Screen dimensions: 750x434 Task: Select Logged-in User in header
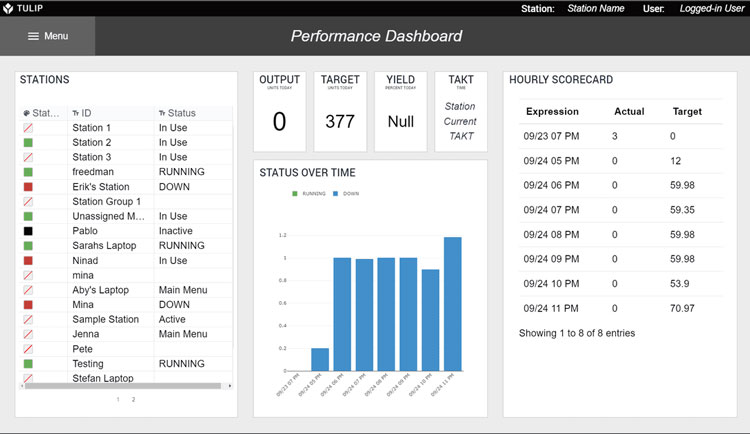711,8
